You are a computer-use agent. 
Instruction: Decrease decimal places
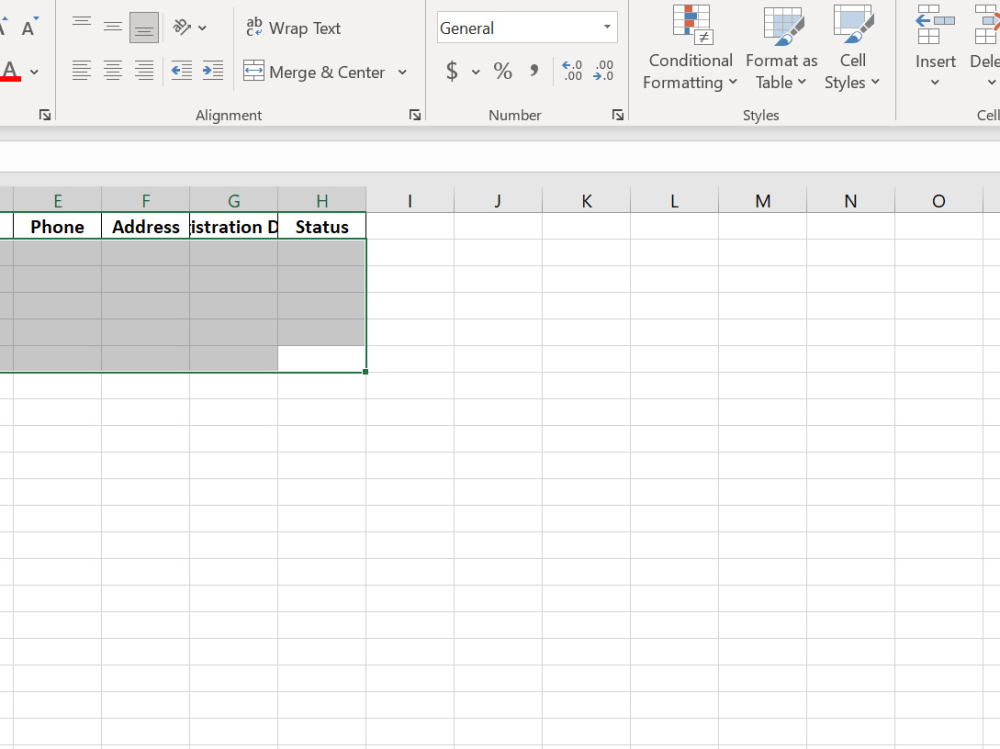[603, 71]
